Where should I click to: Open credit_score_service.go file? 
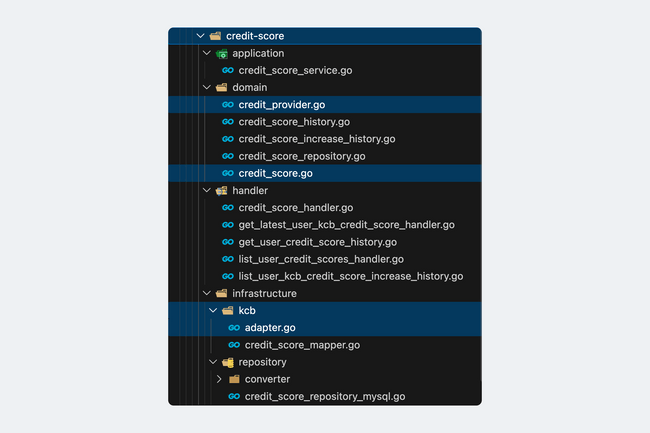tap(295, 70)
